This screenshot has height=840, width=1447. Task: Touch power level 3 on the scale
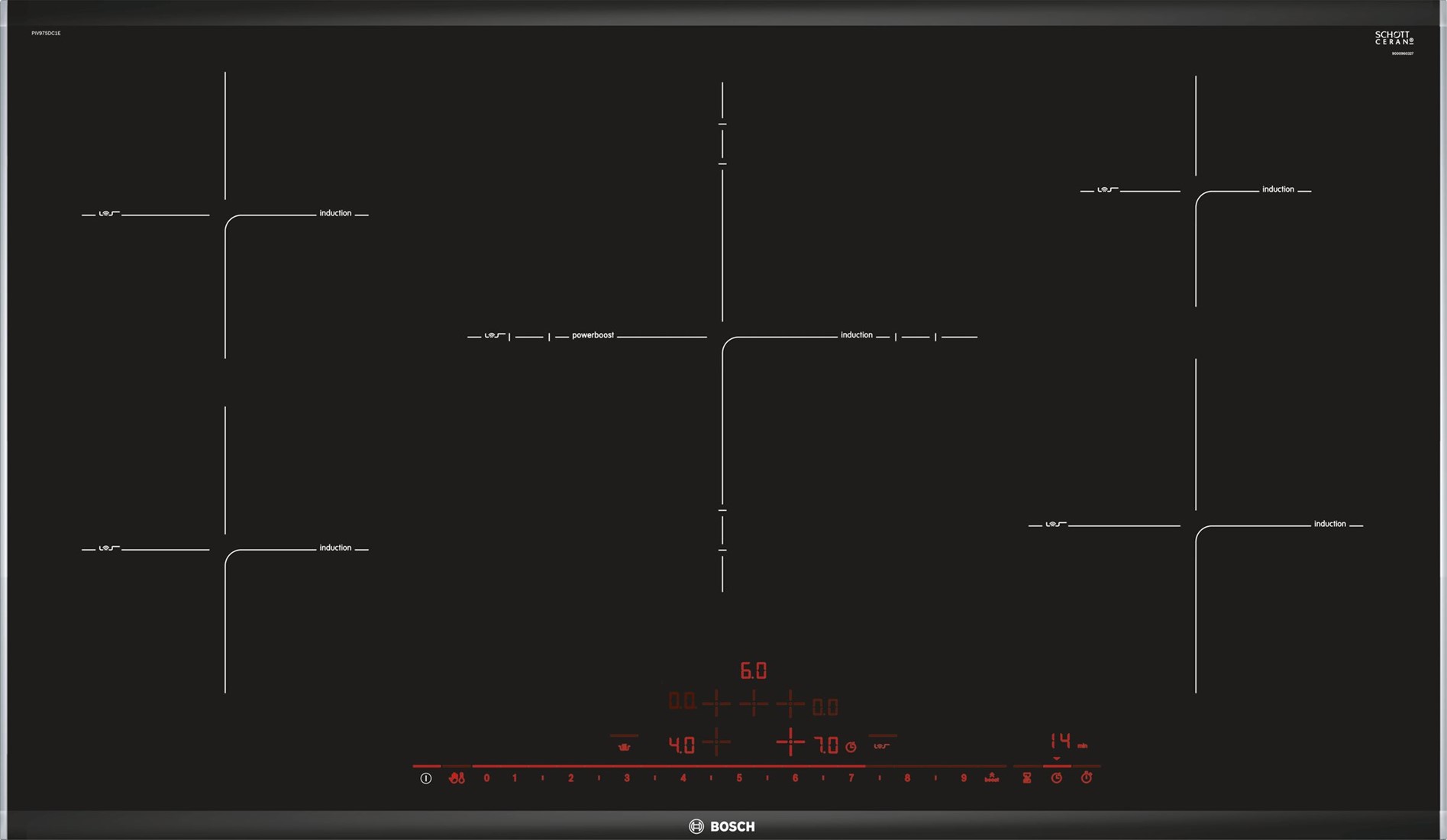click(627, 777)
